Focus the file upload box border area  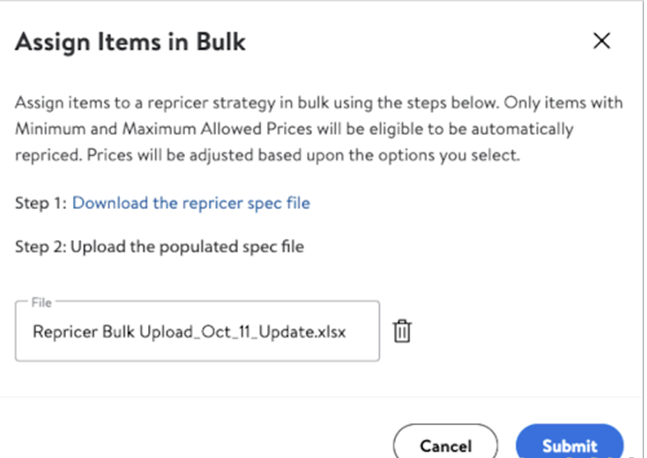tap(197, 331)
